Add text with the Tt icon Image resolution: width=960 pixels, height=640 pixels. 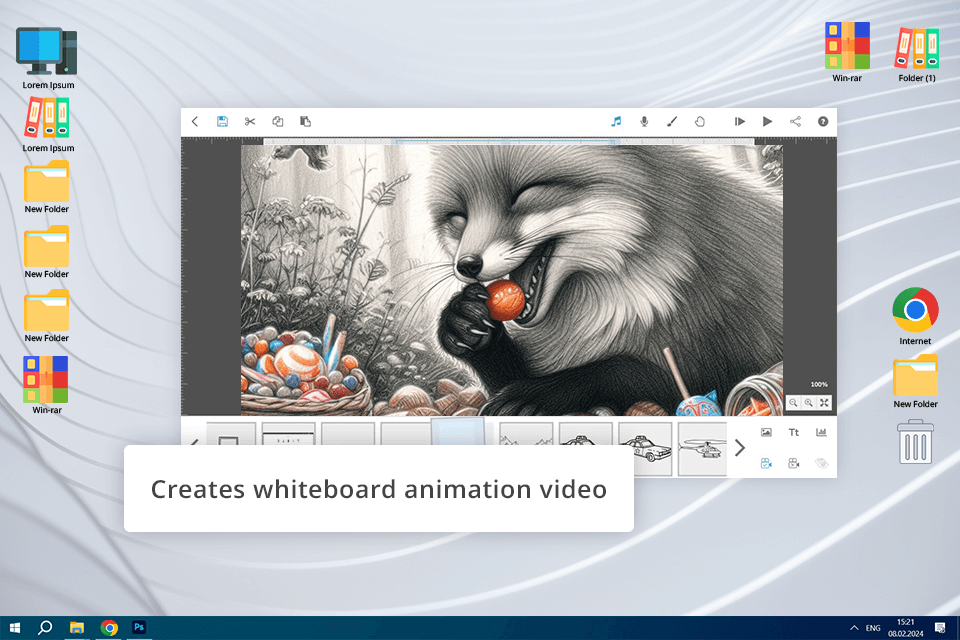pyautogui.click(x=793, y=432)
